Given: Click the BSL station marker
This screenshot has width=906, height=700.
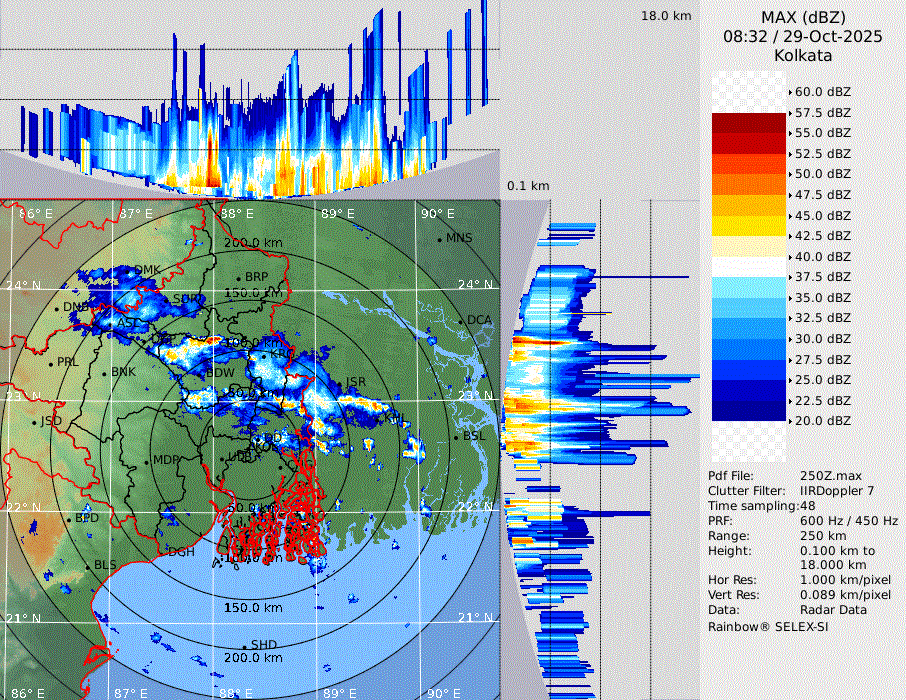Looking at the screenshot, I should 457,437.
